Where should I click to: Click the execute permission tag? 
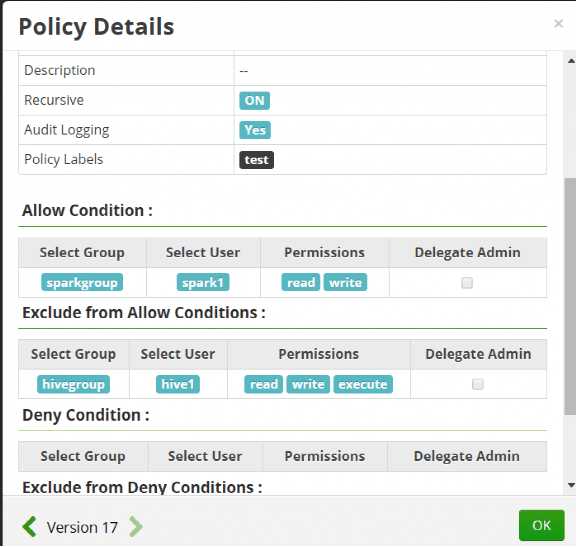tap(363, 384)
